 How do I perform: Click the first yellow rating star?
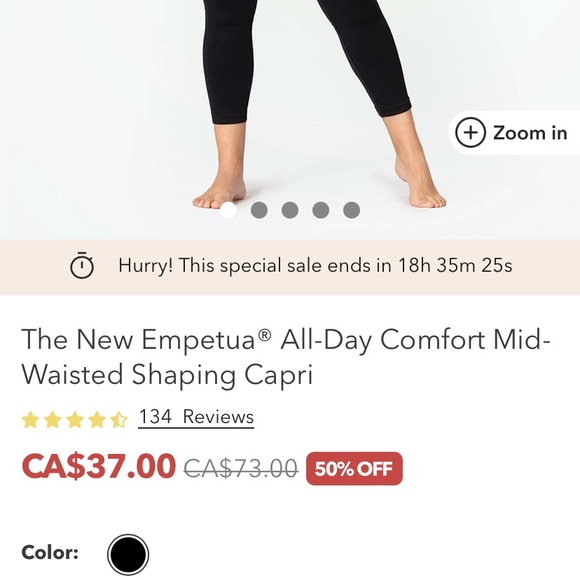coord(30,420)
